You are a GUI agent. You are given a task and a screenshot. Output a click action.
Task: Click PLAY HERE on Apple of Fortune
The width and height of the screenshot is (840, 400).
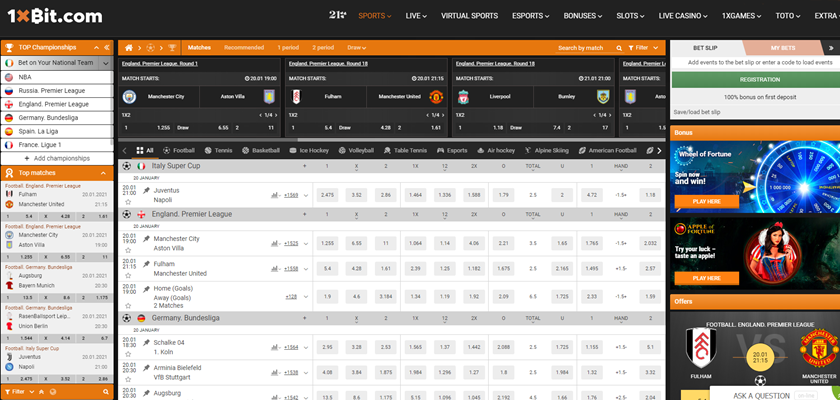click(x=707, y=278)
